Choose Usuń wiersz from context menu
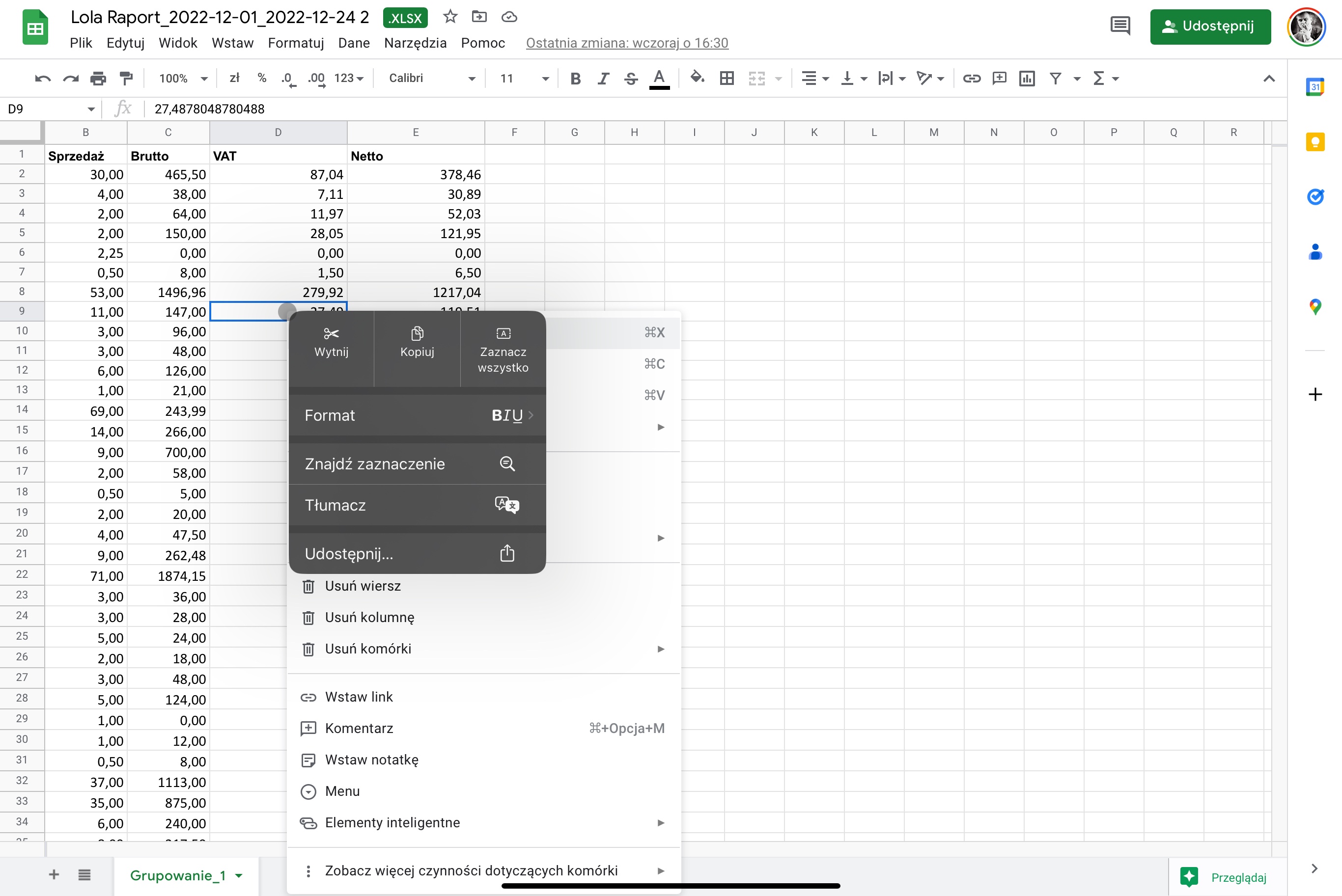Screen dimensions: 1342x896 pyautogui.click(x=363, y=586)
